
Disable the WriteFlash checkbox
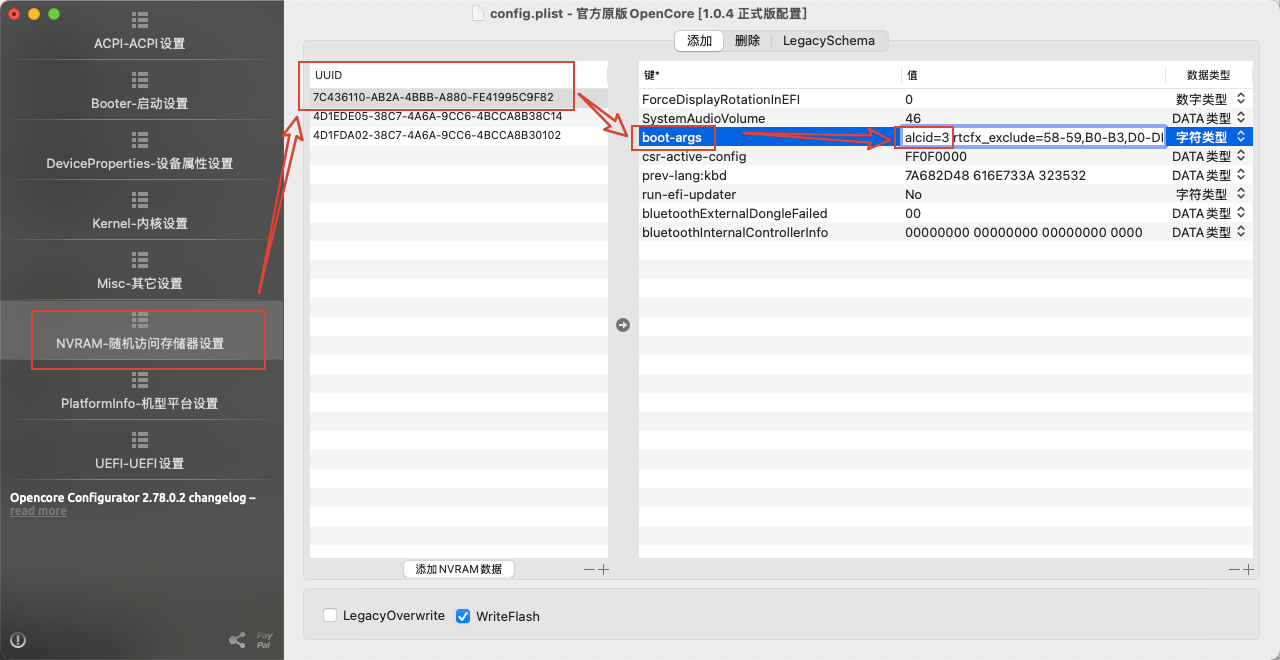463,616
